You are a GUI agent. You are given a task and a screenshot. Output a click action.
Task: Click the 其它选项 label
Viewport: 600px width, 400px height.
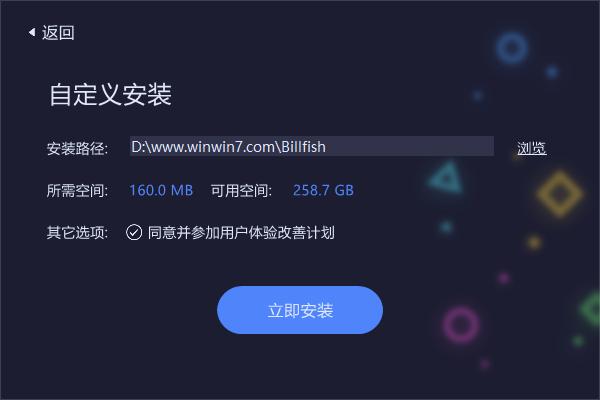[x=77, y=233]
